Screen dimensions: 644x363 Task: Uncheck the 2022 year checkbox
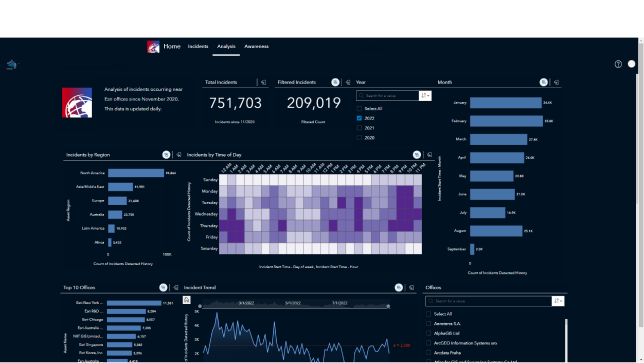coord(359,118)
